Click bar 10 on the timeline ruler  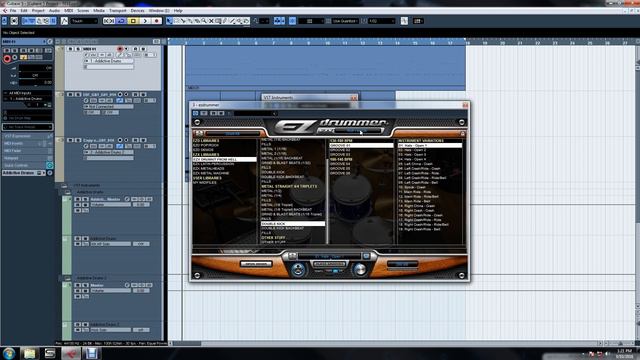point(327,42)
